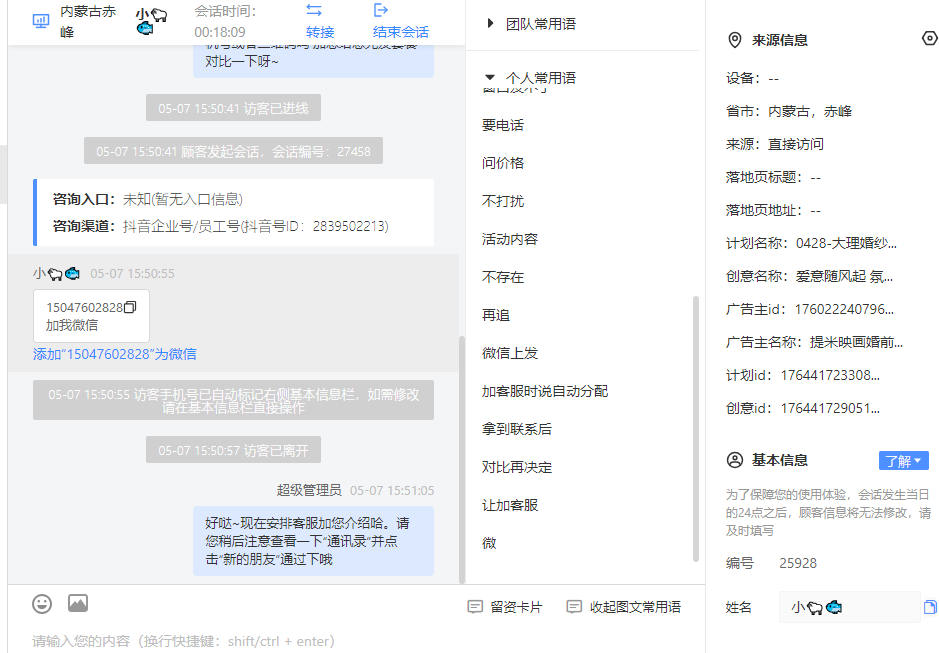Choose the 拿到联系后 quick phrase
Viewport: 939px width, 653px height.
pos(517,429)
